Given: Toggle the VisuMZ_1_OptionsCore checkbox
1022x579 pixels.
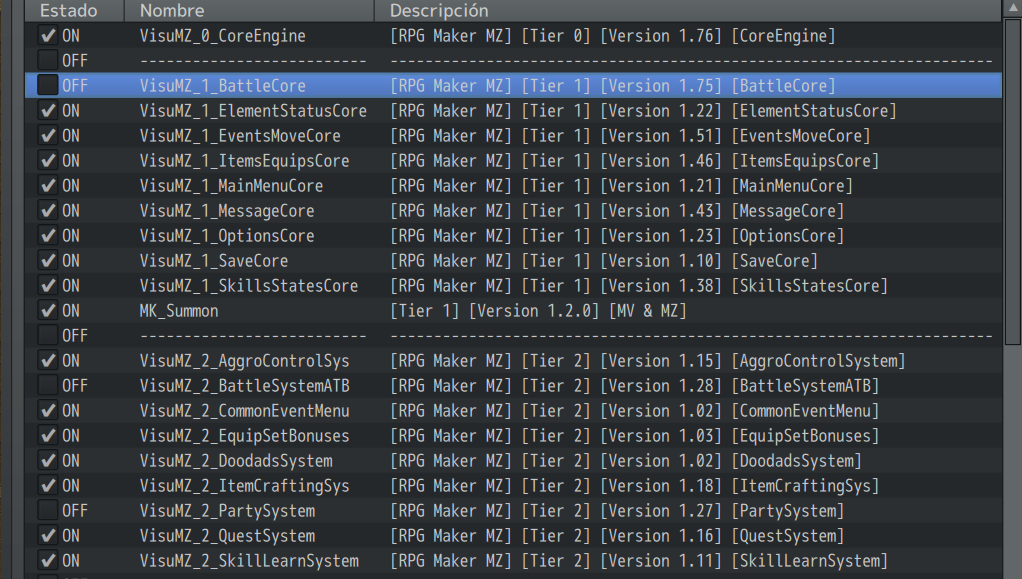Looking at the screenshot, I should click(x=48, y=235).
